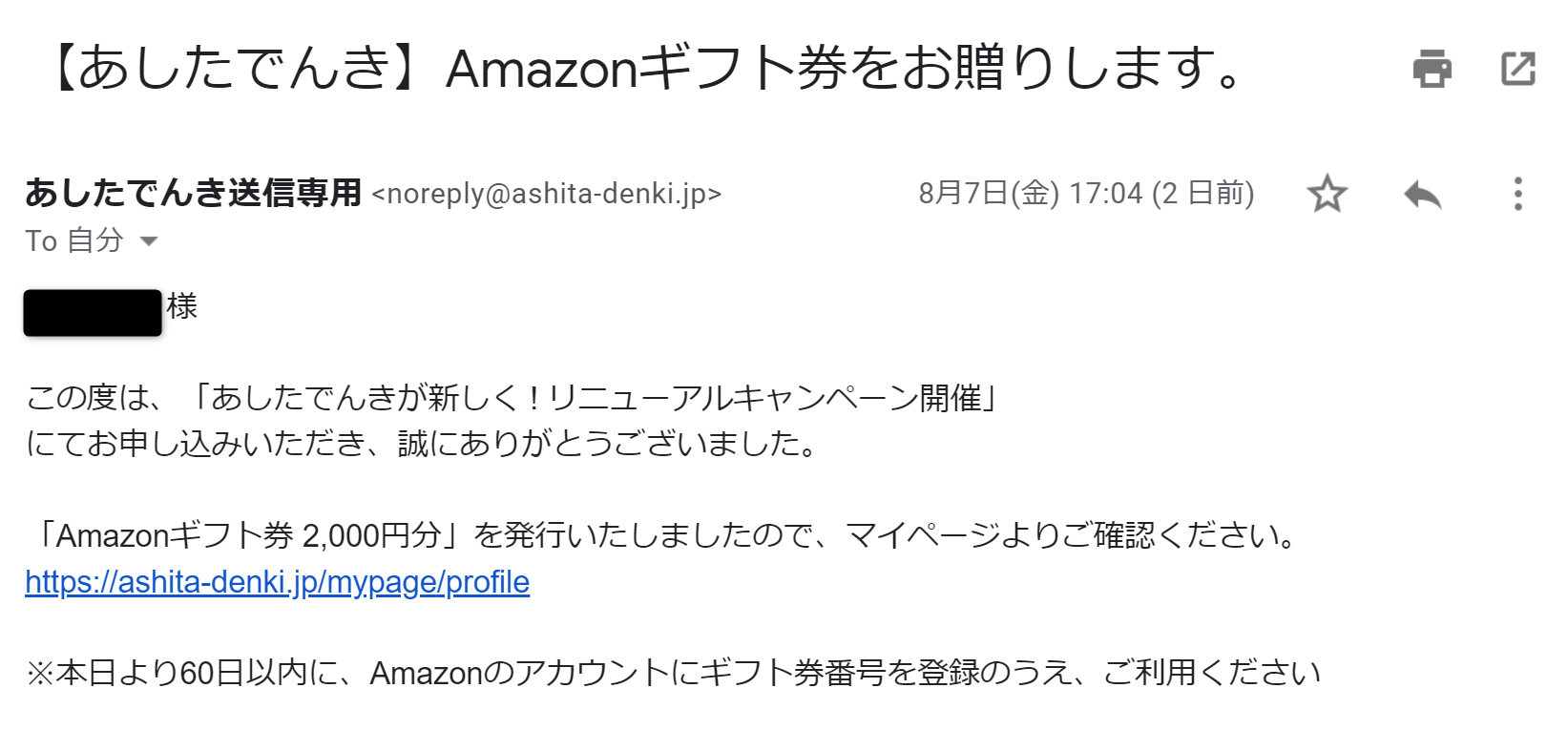This screenshot has height=730, width=1568.
Task: Click the blacked-out recipient name block
Action: click(x=93, y=313)
